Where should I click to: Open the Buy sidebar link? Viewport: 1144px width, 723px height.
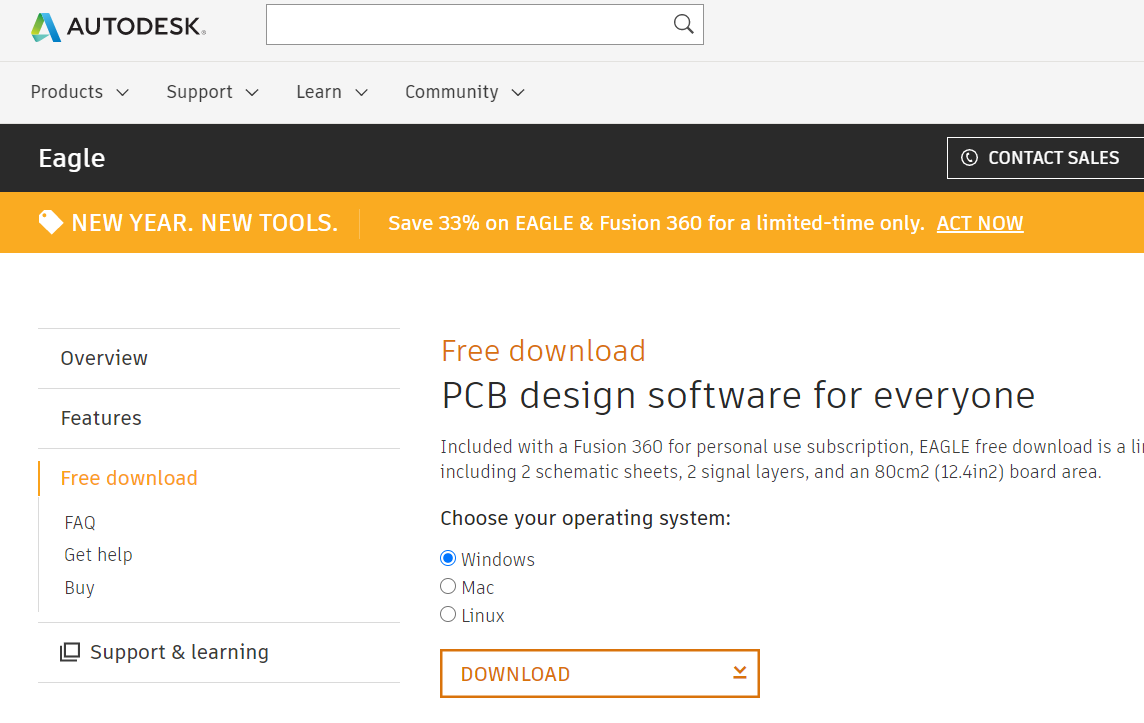click(79, 587)
